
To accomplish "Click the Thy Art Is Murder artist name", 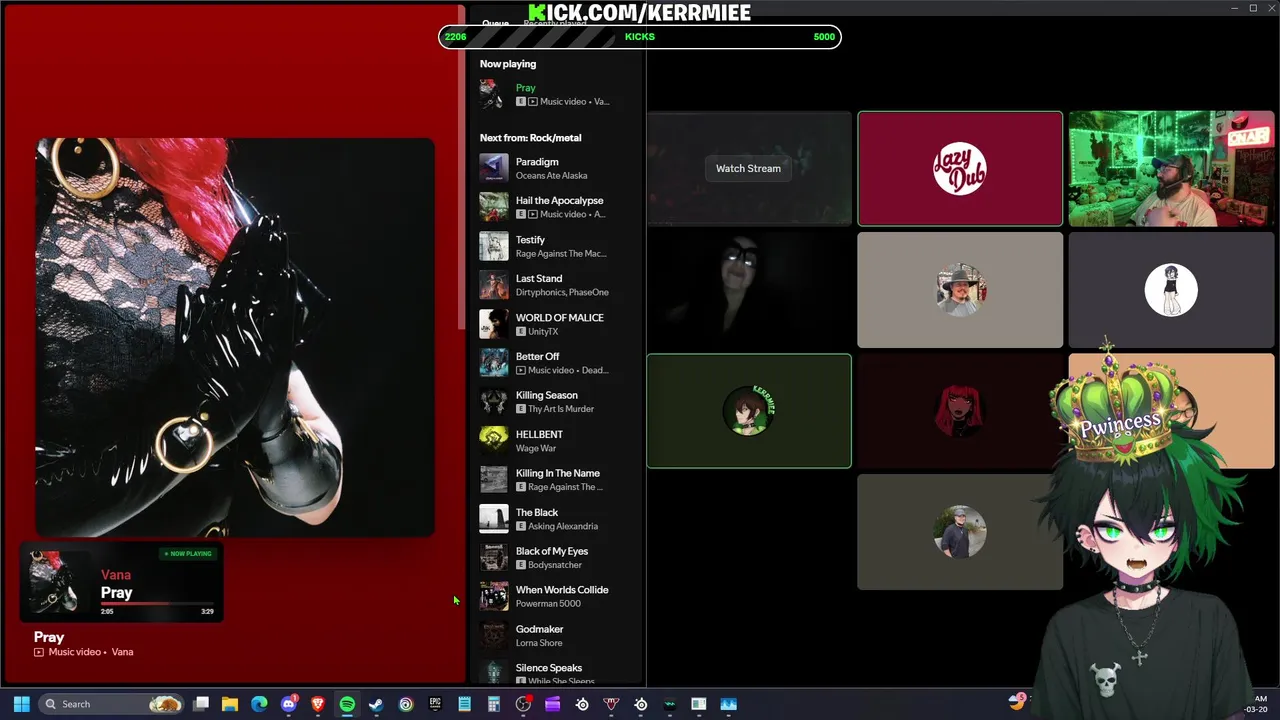I will point(561,409).
